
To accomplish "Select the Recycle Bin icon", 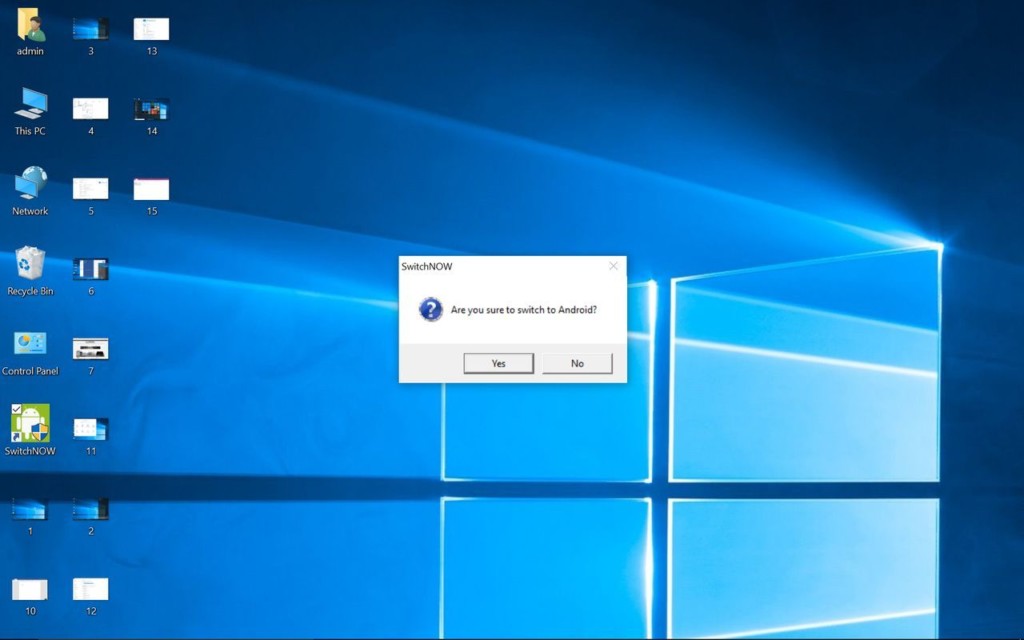I will (30, 265).
